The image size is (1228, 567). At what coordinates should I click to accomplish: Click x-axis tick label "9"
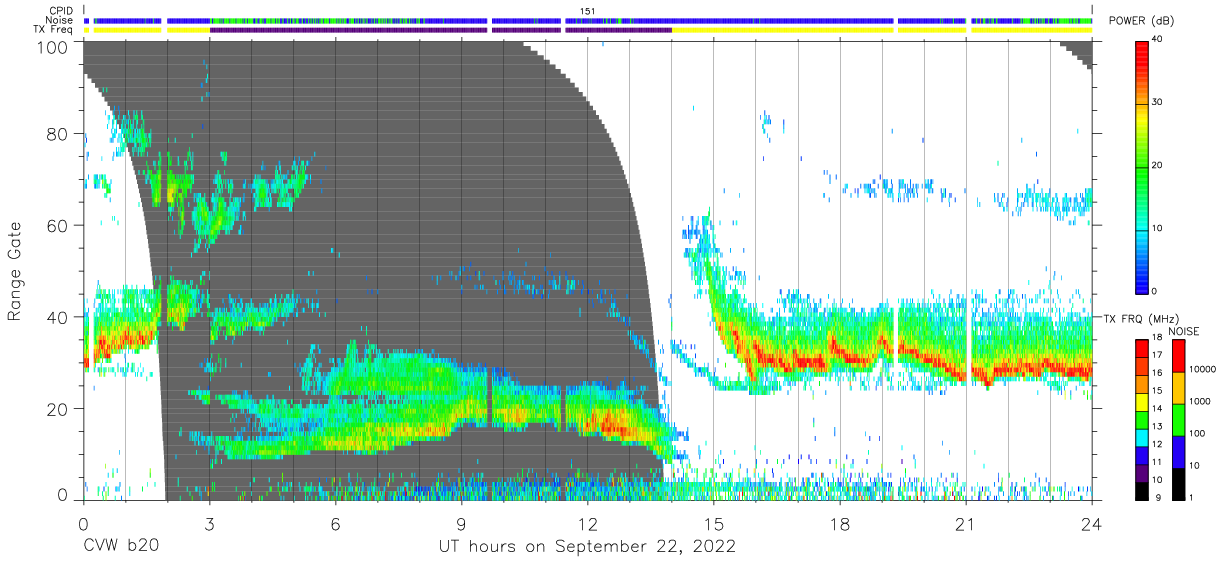[461, 524]
